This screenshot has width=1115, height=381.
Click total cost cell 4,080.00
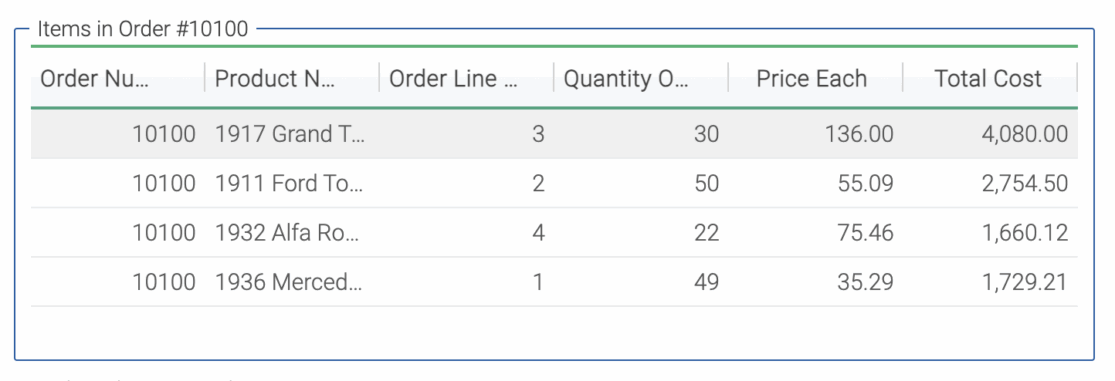pos(1025,134)
